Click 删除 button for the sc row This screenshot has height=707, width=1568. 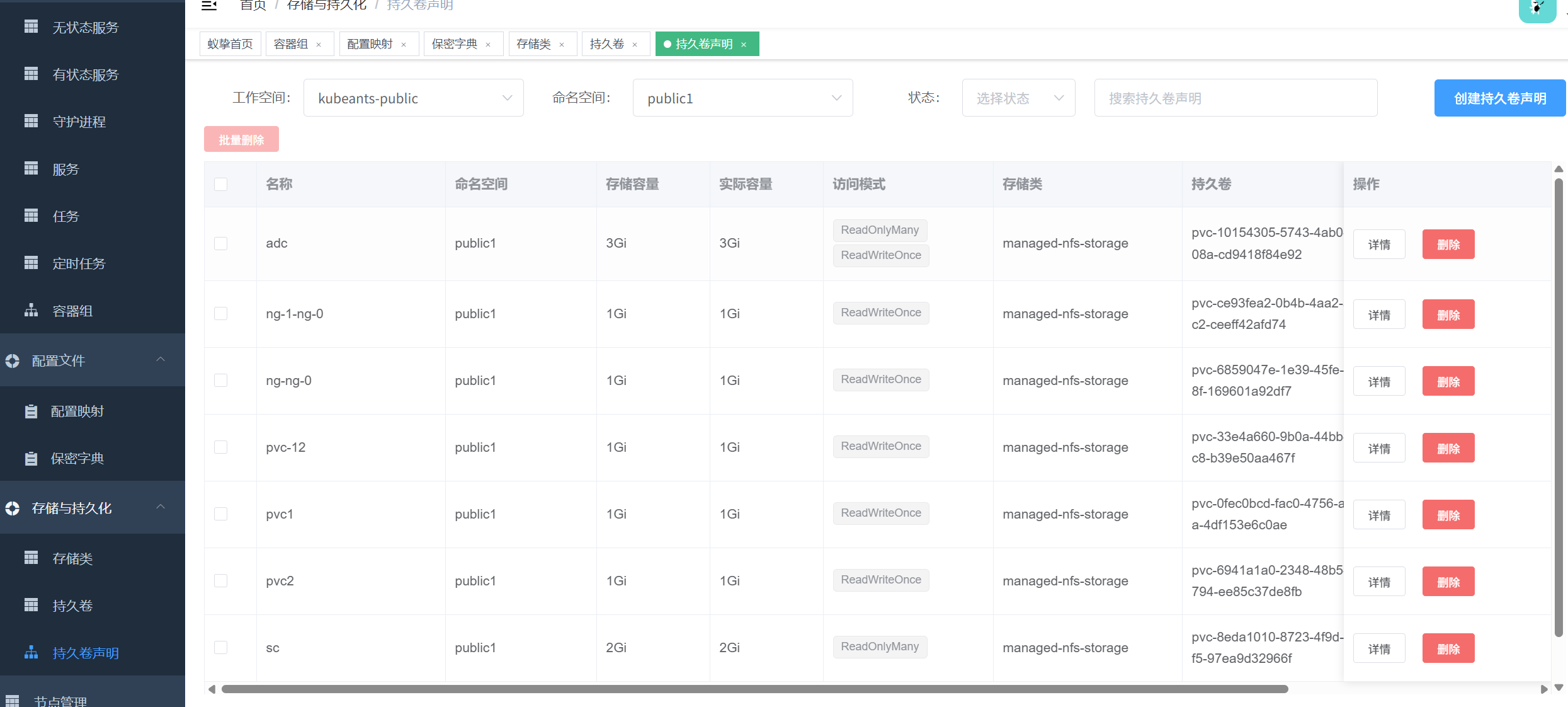coord(1448,648)
